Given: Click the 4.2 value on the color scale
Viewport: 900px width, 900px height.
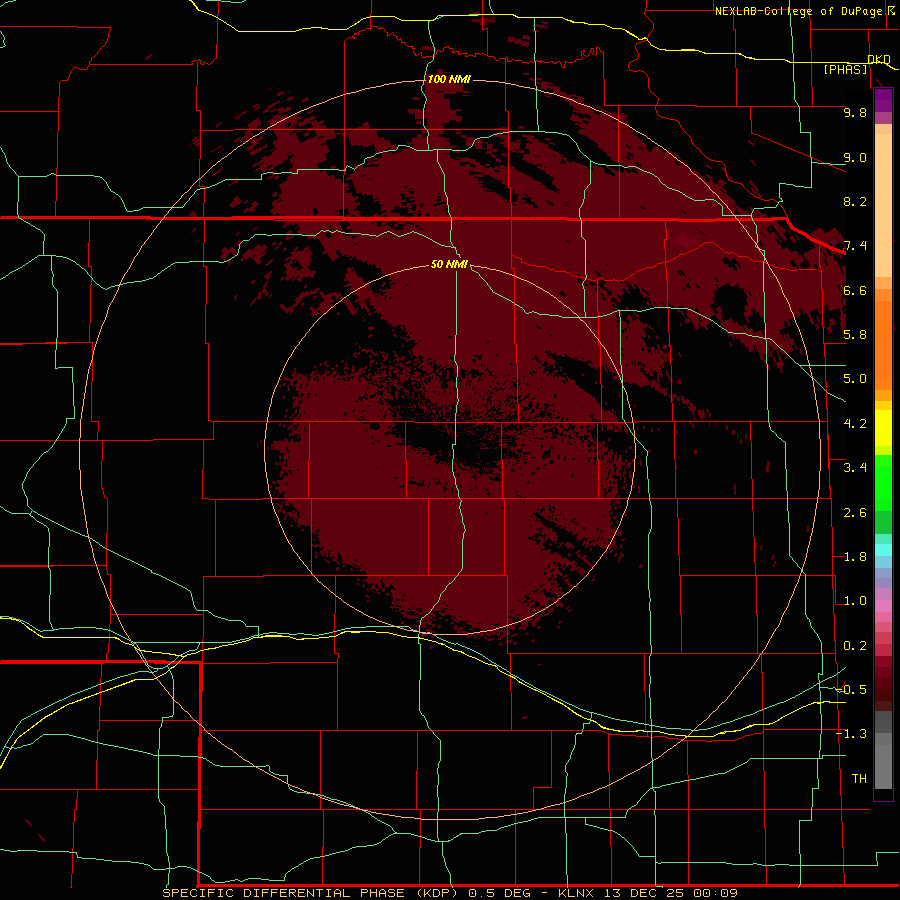Looking at the screenshot, I should 855,424.
